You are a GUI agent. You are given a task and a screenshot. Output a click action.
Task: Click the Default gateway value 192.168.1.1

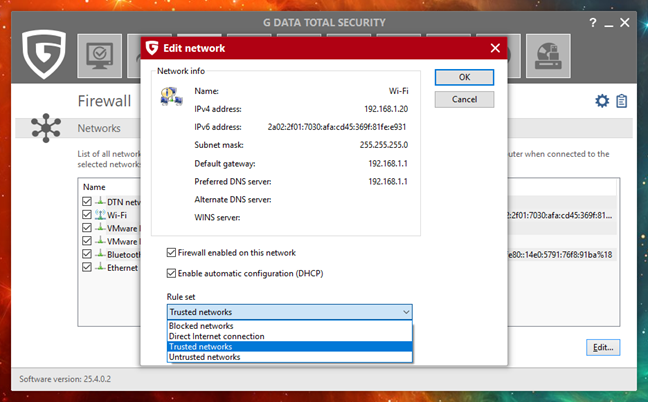[388, 163]
